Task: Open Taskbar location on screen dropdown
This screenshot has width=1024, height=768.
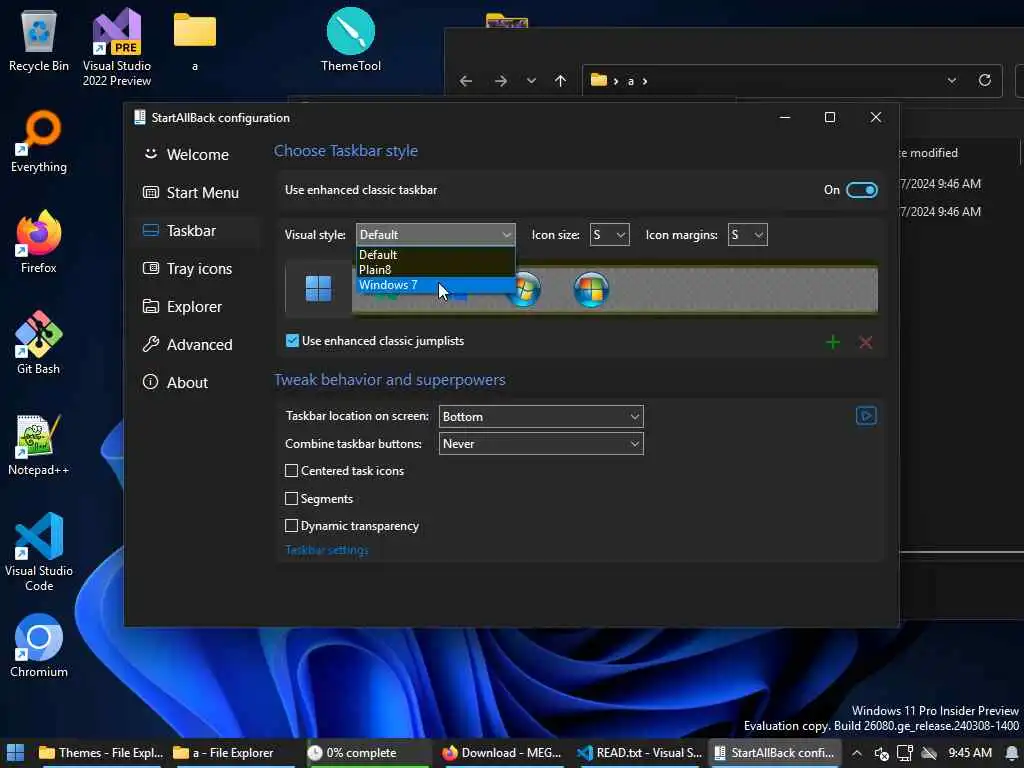Action: 541,417
